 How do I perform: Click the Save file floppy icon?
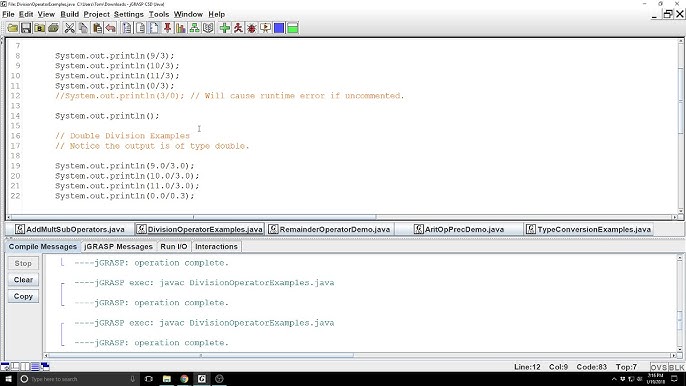pos(26,28)
